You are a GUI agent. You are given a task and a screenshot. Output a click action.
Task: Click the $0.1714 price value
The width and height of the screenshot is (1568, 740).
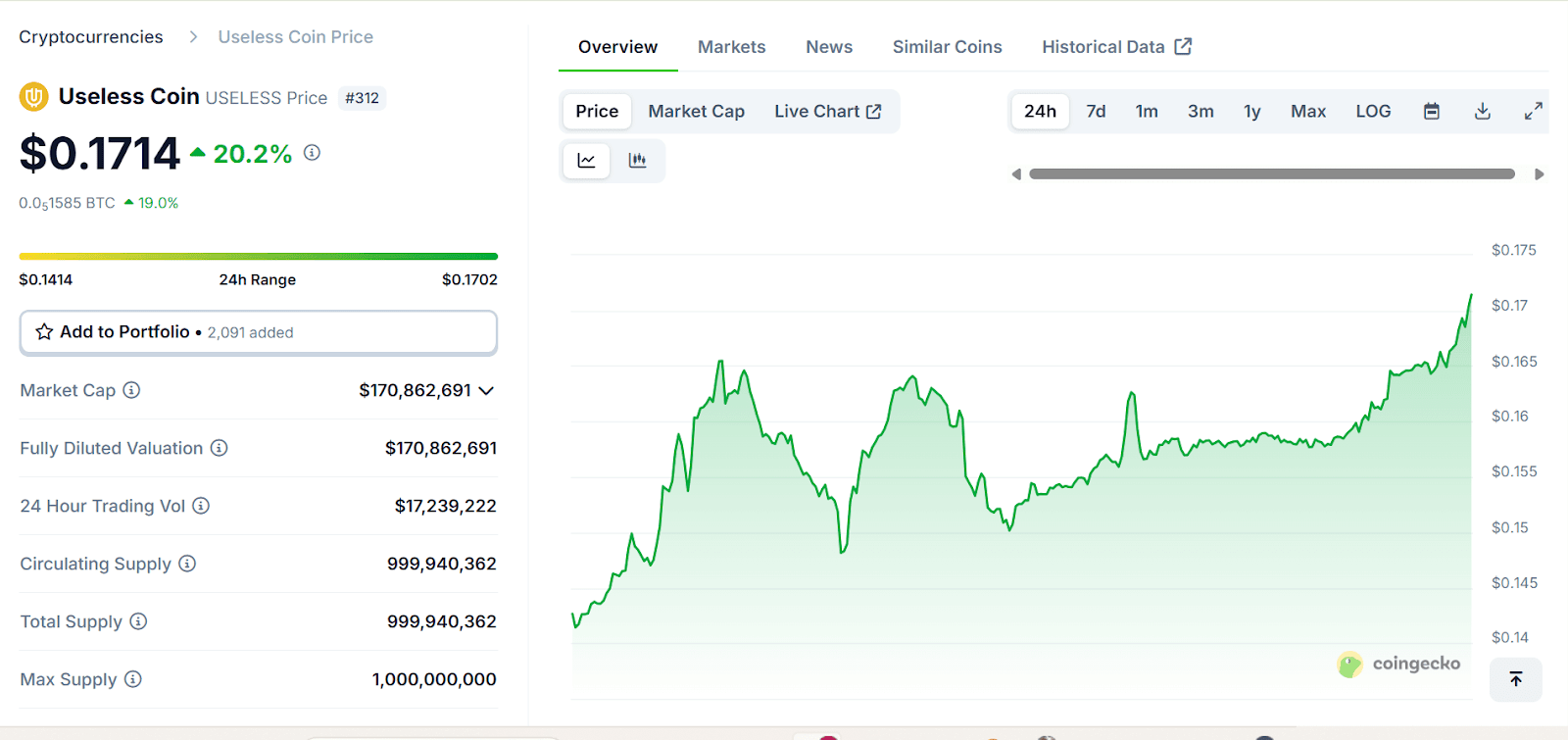(x=100, y=153)
